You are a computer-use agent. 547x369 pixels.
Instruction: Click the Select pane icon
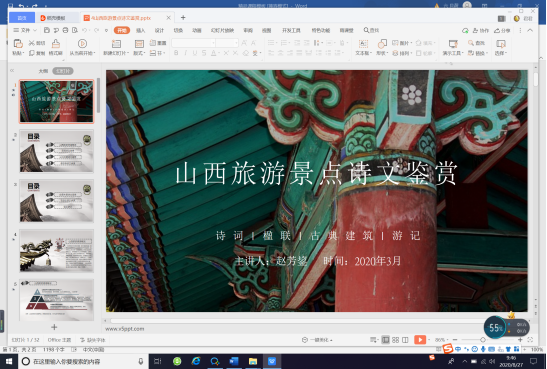click(501, 44)
